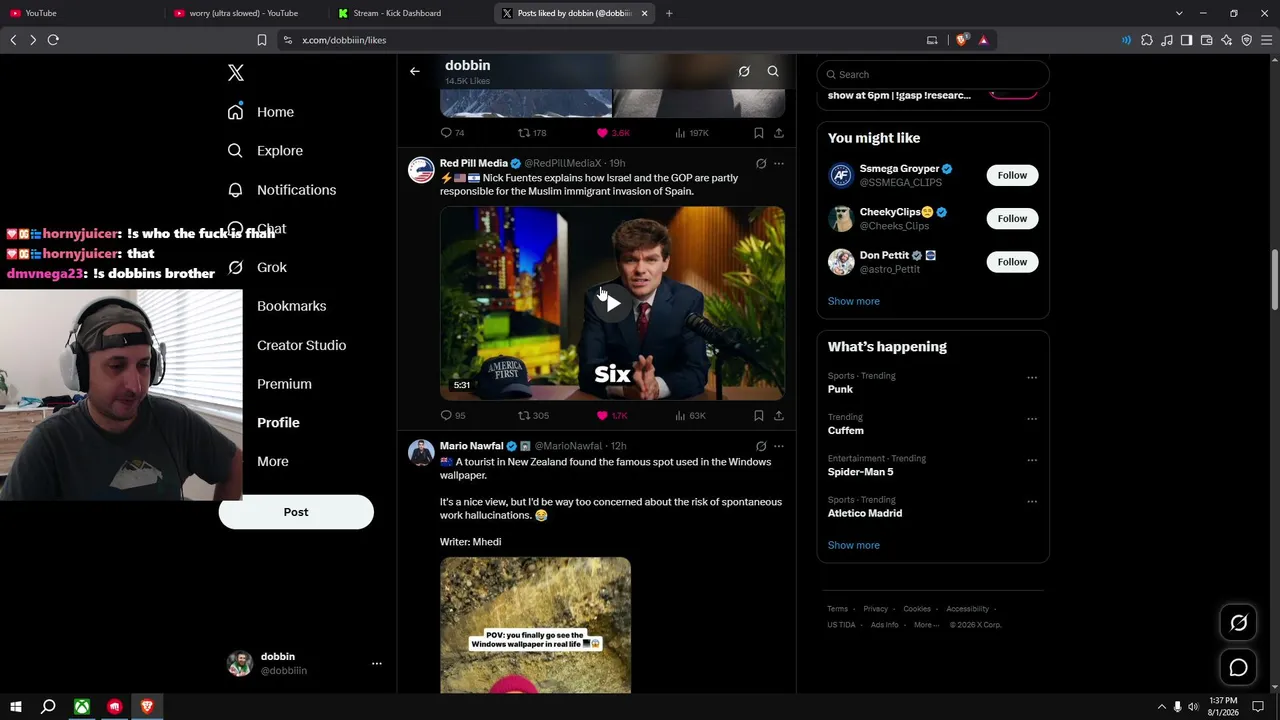Open Brave Rewards triangle icon
The width and height of the screenshot is (1280, 720).
coord(984,40)
